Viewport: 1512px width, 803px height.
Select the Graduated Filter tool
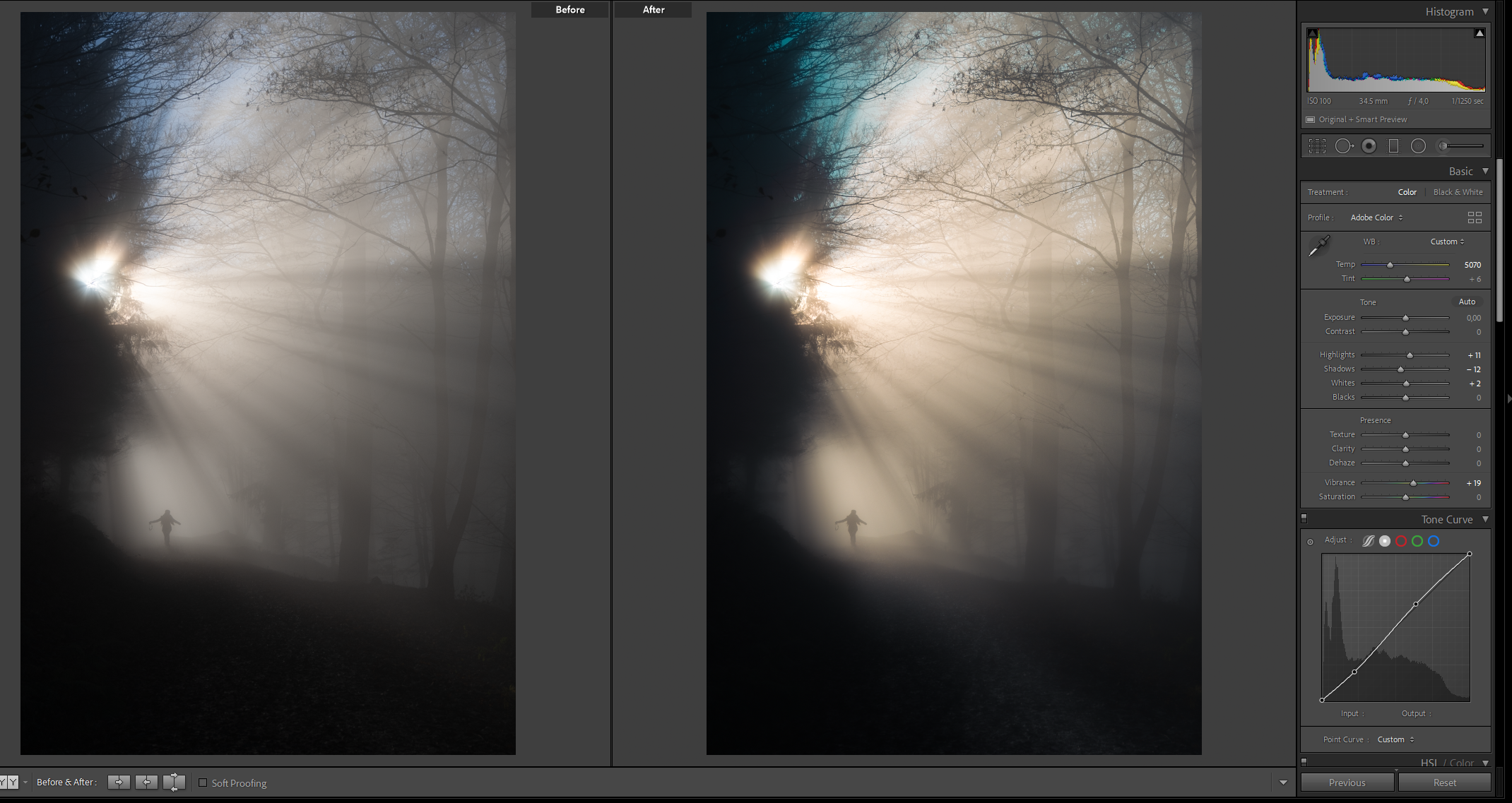tap(1393, 146)
